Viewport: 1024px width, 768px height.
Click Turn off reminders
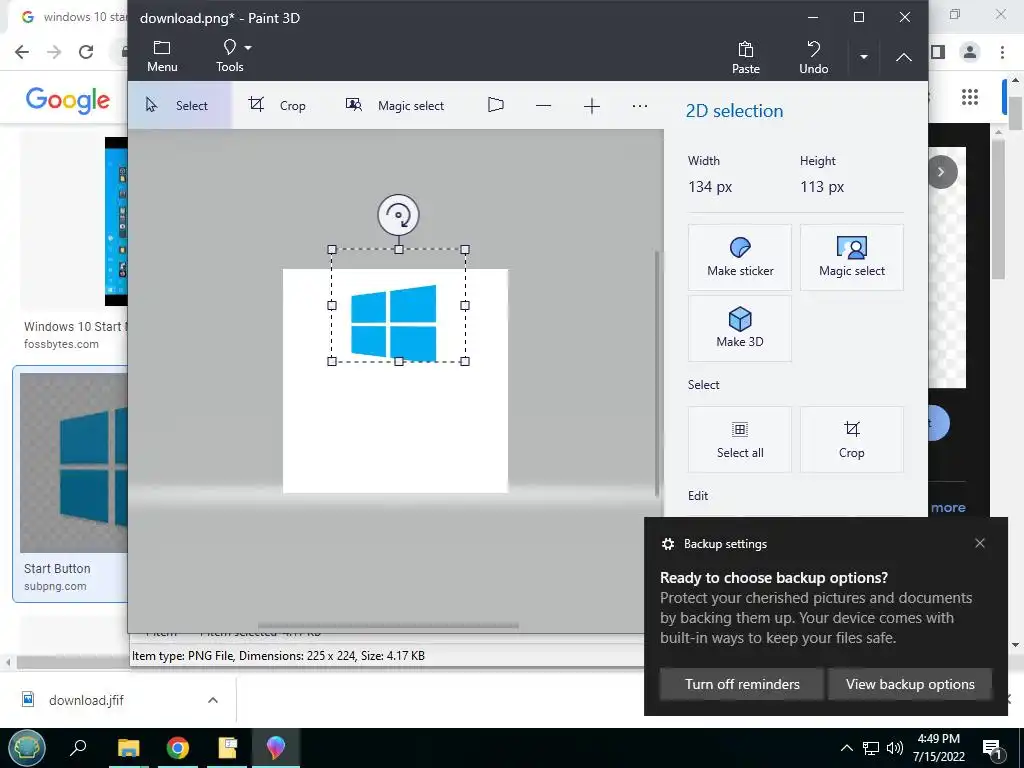[742, 684]
